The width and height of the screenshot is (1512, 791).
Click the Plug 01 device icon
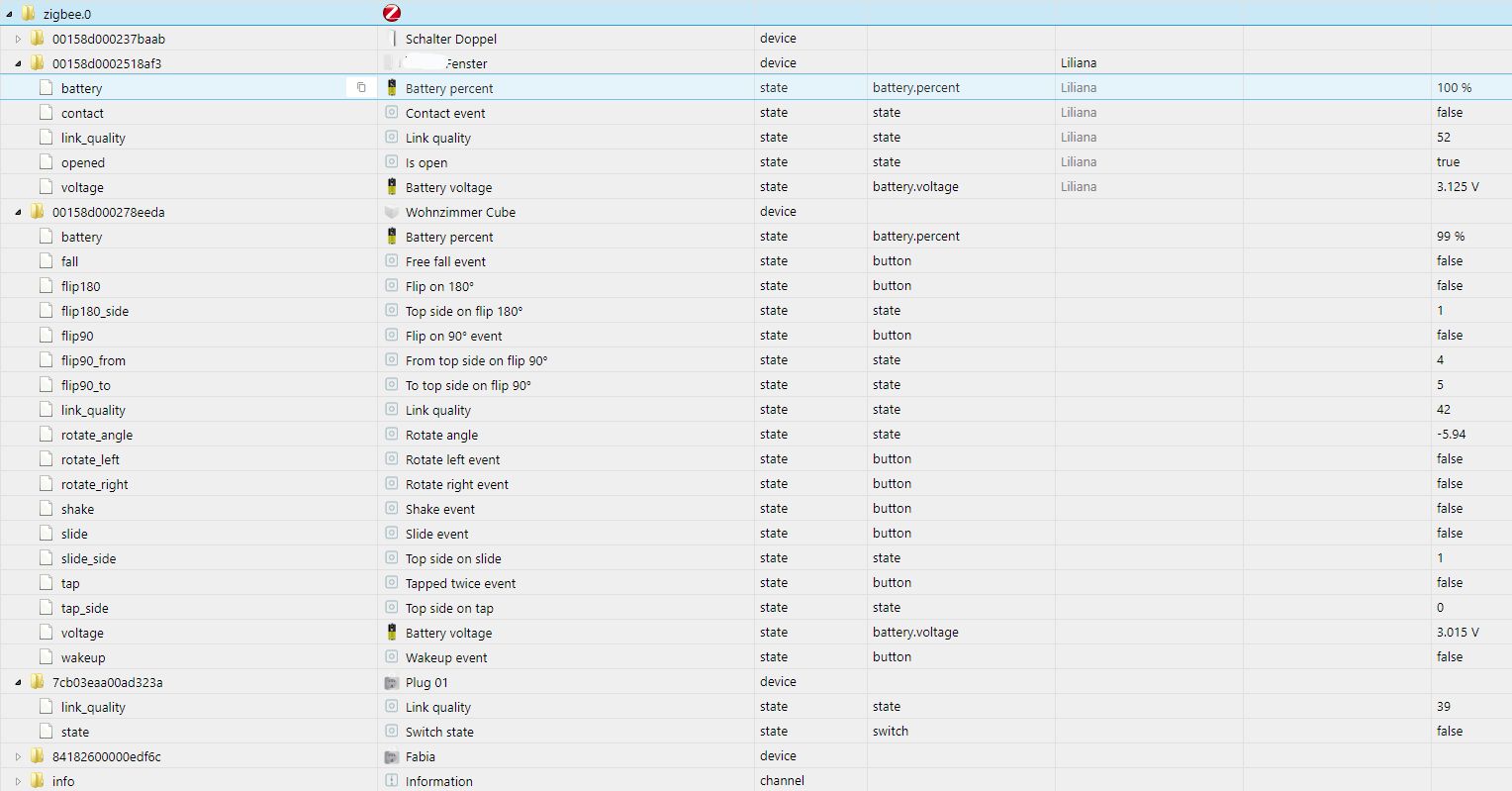coord(391,682)
